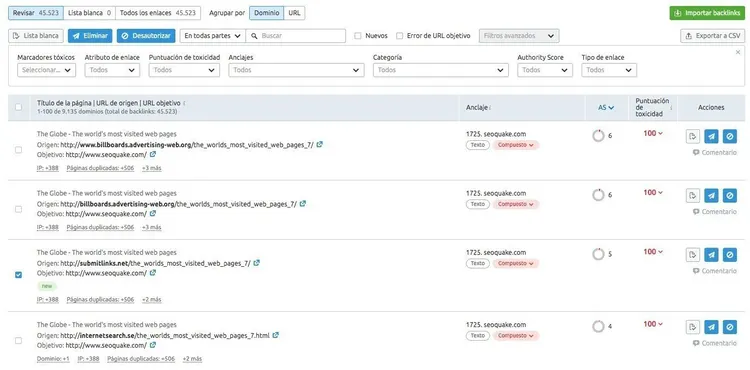This screenshot has height=370, width=750.
Task: Open target URL external icon in www.billboards row
Action: (153, 154)
